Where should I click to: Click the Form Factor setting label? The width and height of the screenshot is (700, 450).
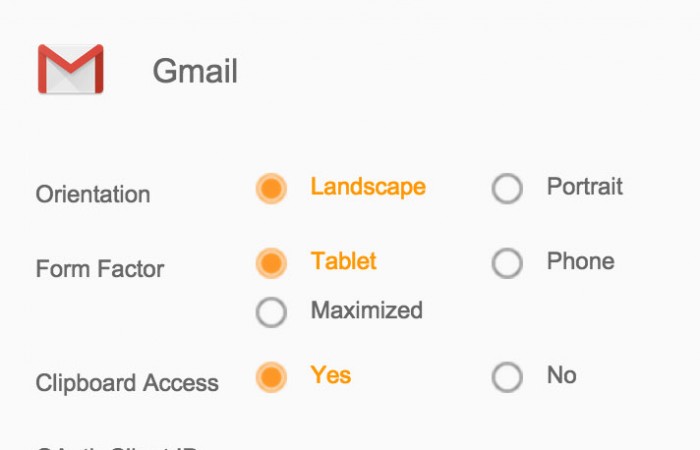100,270
